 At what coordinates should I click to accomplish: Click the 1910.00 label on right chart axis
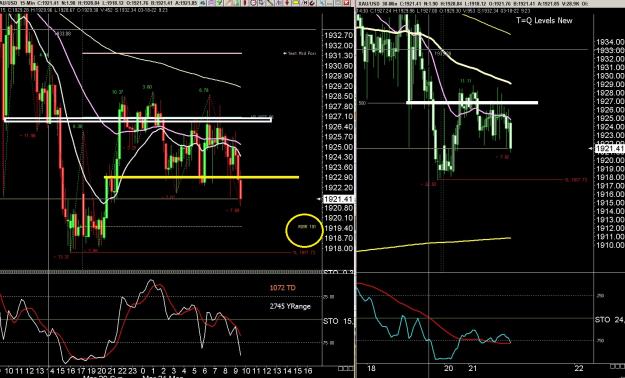point(610,245)
